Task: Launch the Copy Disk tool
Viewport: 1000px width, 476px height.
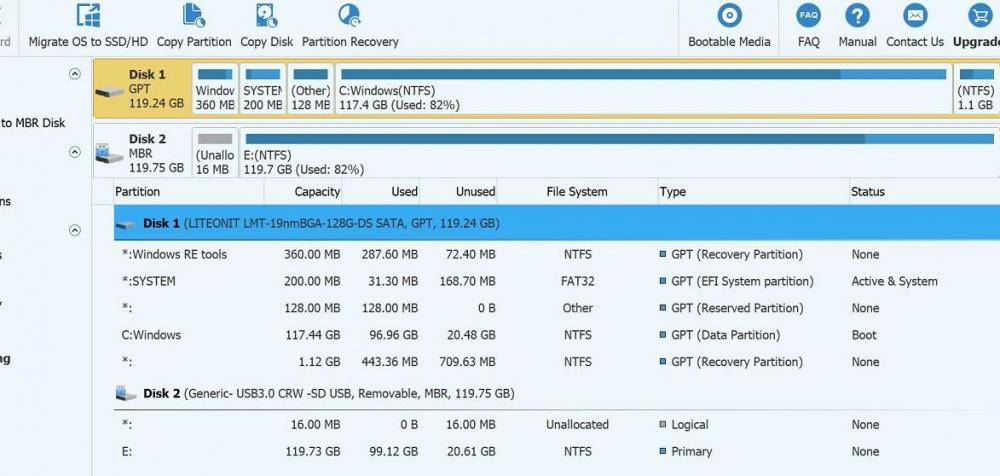Action: click(267, 16)
